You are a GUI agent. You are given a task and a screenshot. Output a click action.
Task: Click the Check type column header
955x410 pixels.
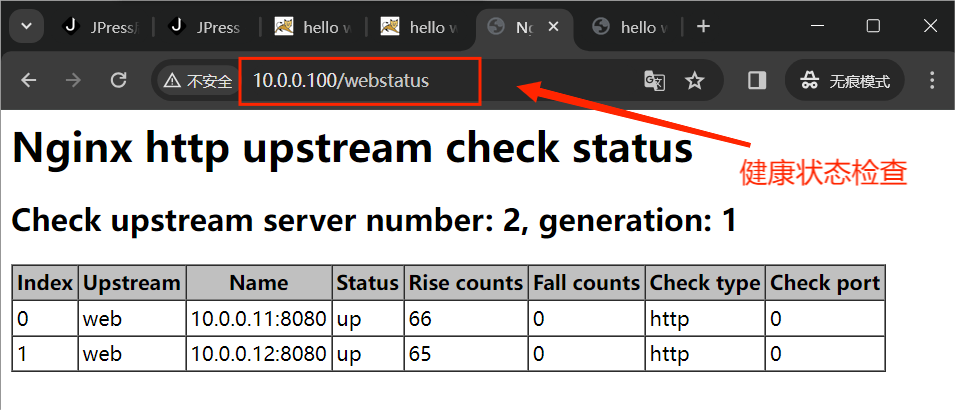(705, 283)
